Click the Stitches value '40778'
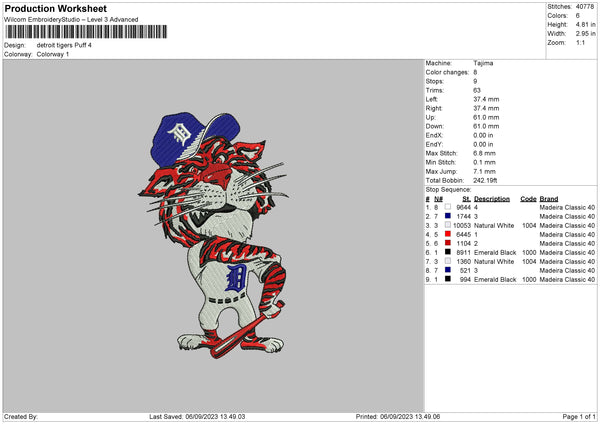This screenshot has height=424, width=600. (x=585, y=7)
